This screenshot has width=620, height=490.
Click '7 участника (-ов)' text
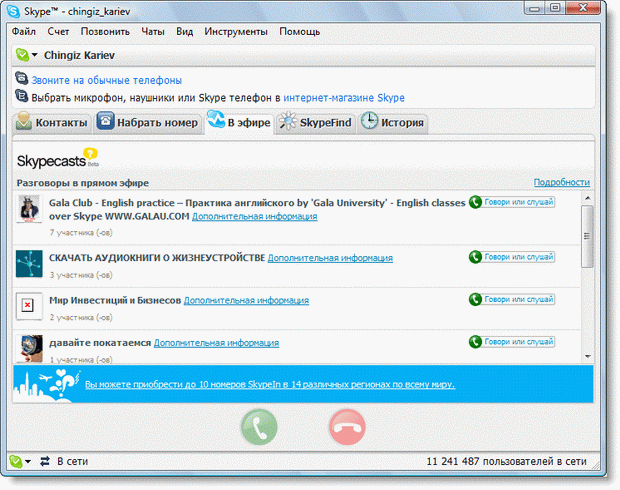coord(81,233)
